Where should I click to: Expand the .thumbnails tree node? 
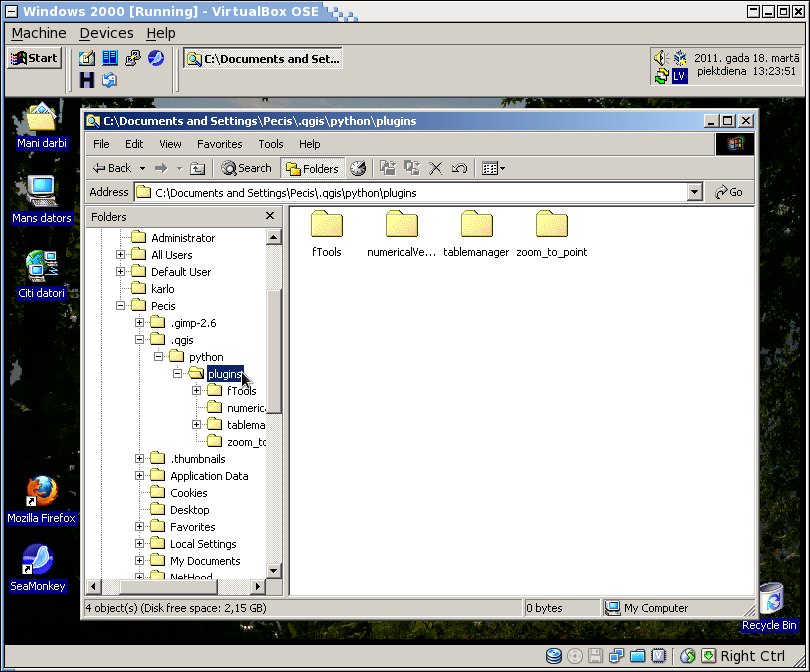click(x=139, y=459)
